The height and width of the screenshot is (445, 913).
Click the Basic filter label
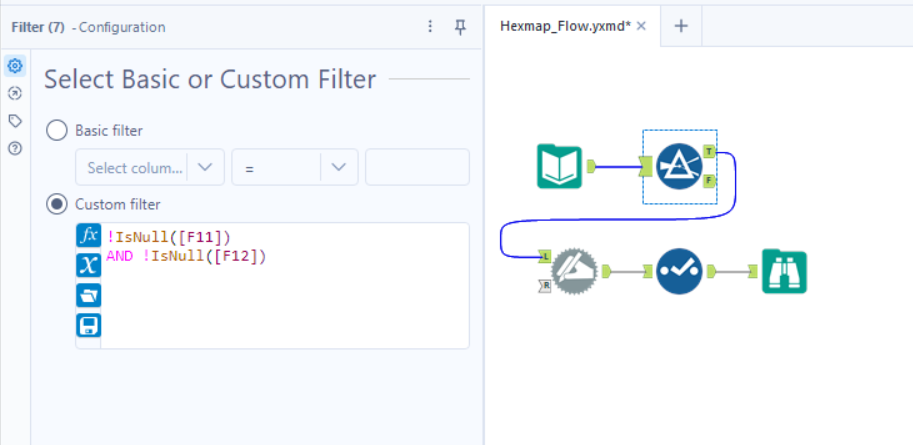109,130
